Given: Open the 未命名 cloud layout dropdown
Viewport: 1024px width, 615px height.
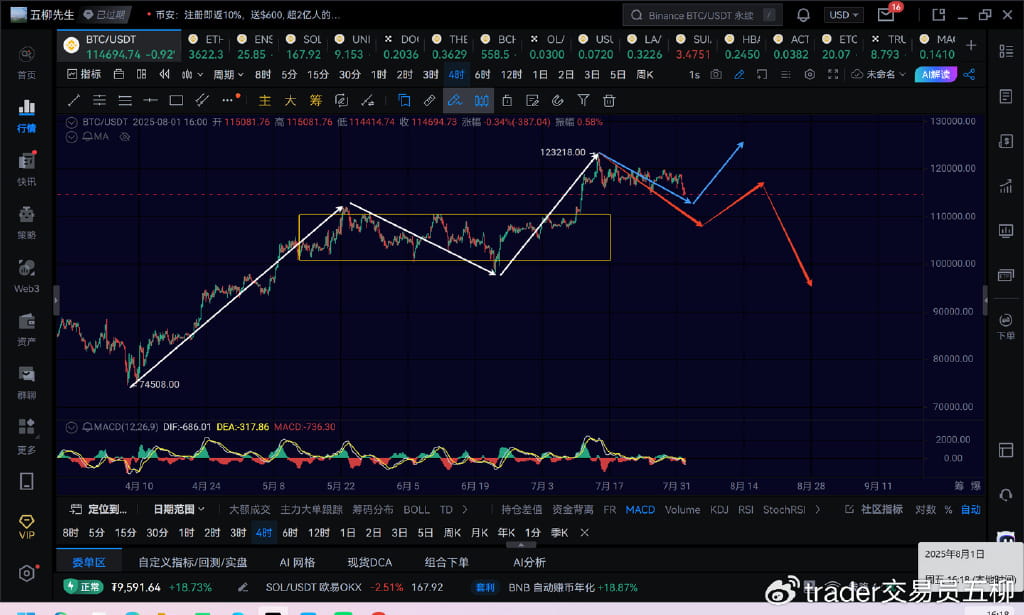Looking at the screenshot, I should (x=878, y=74).
